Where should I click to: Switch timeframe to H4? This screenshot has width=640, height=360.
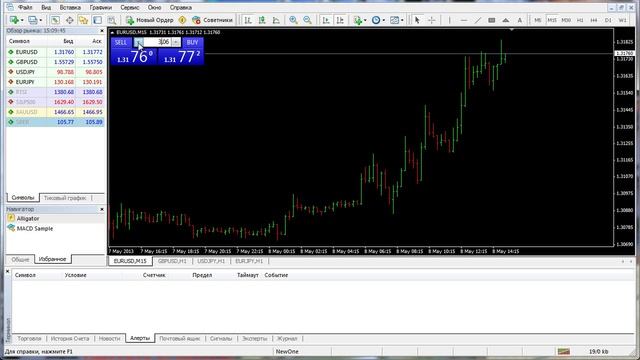point(594,20)
